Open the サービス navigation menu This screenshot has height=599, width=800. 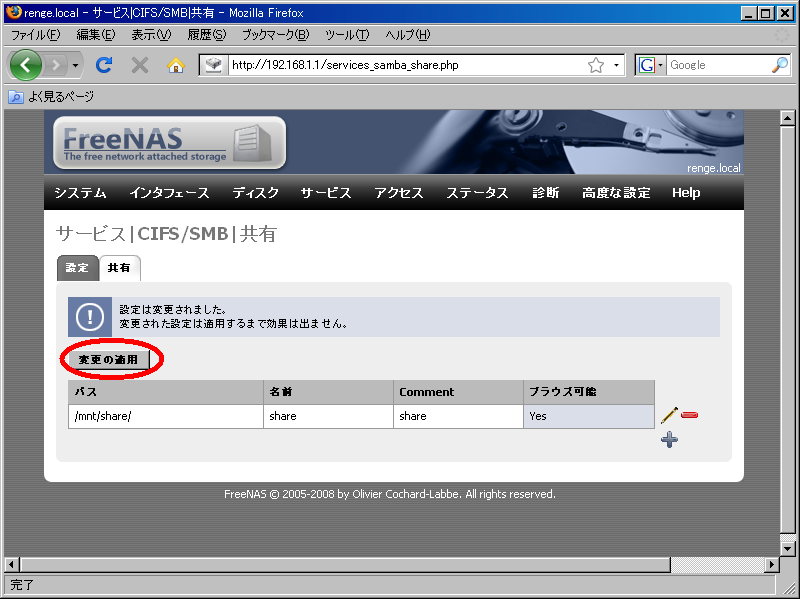tap(326, 193)
